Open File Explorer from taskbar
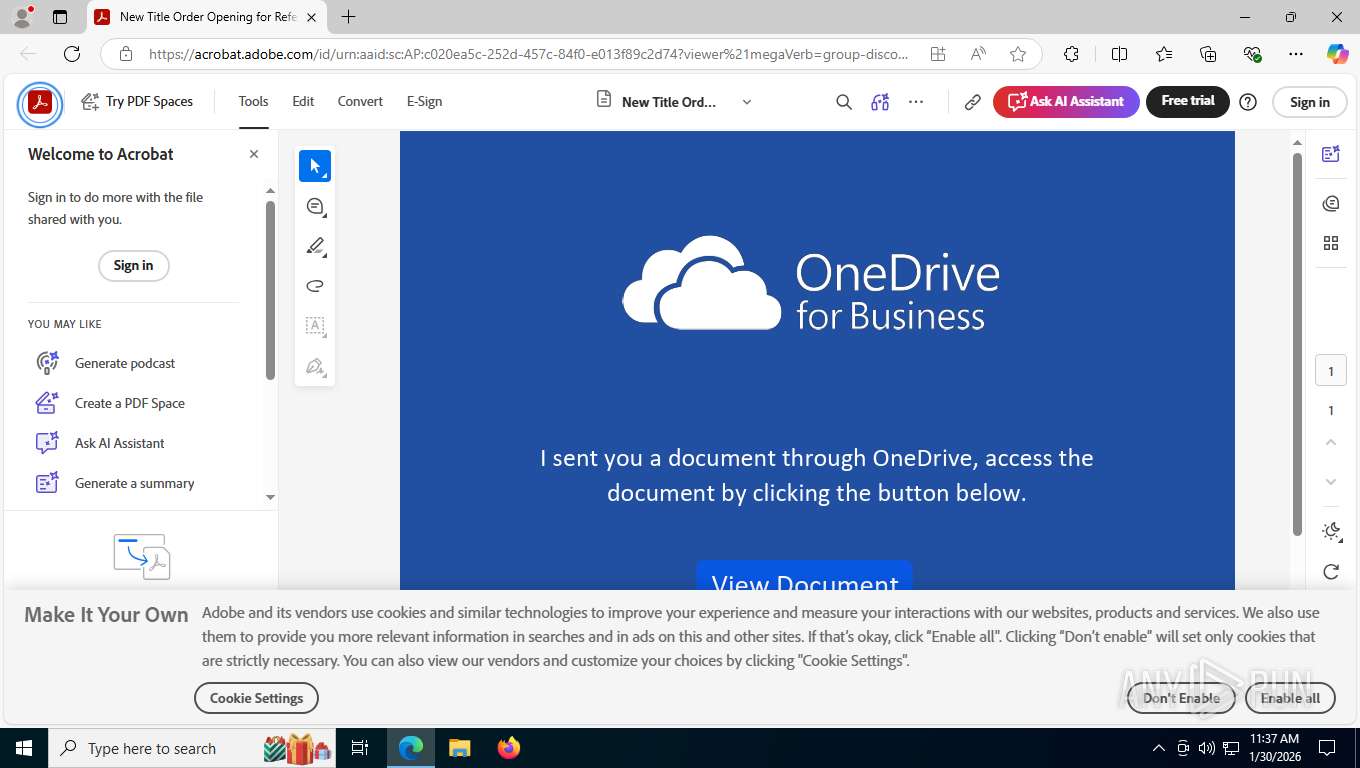Viewport: 1360px width, 768px height. (x=459, y=748)
